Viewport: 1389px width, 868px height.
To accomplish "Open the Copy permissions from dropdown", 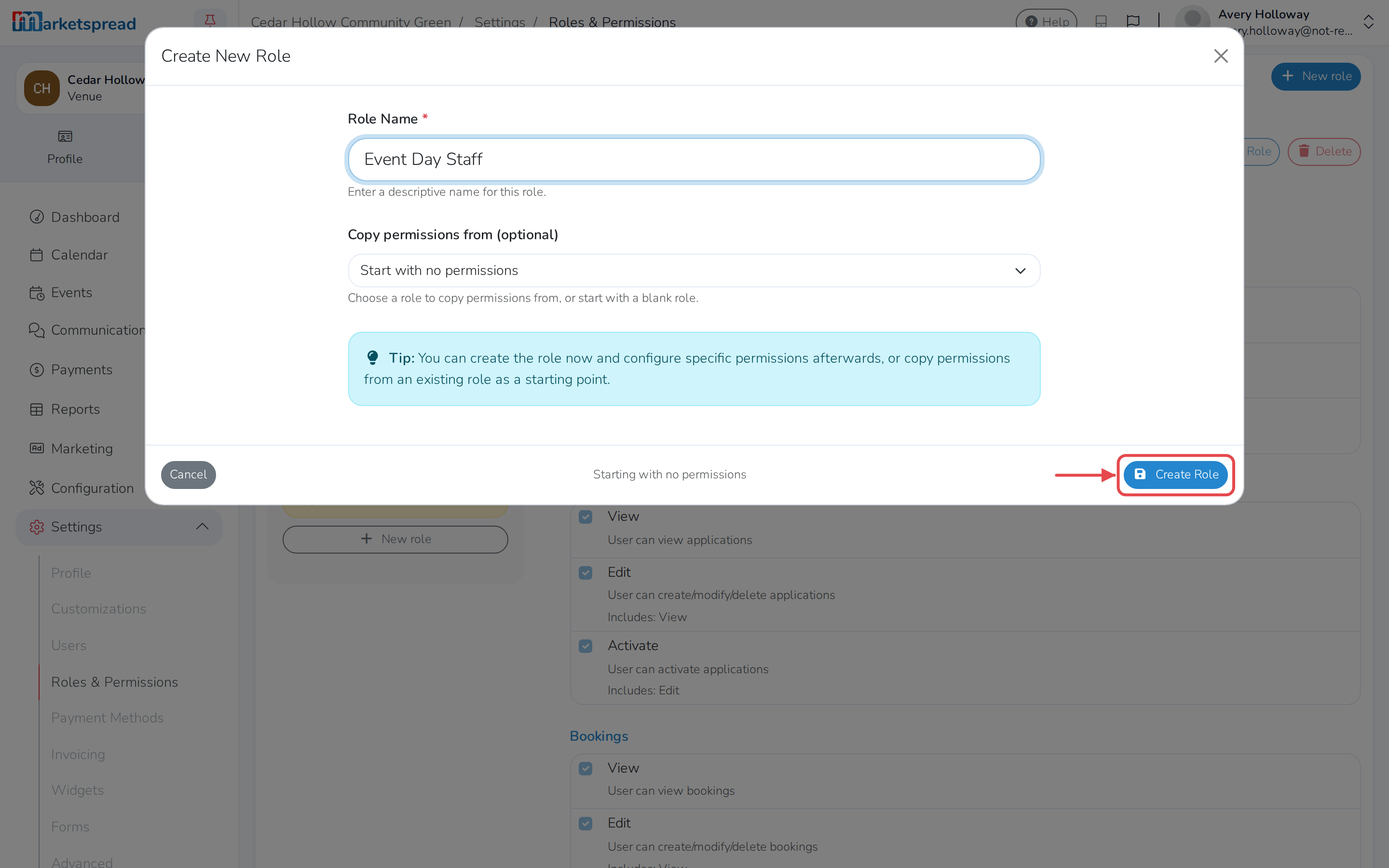I will coord(694,271).
